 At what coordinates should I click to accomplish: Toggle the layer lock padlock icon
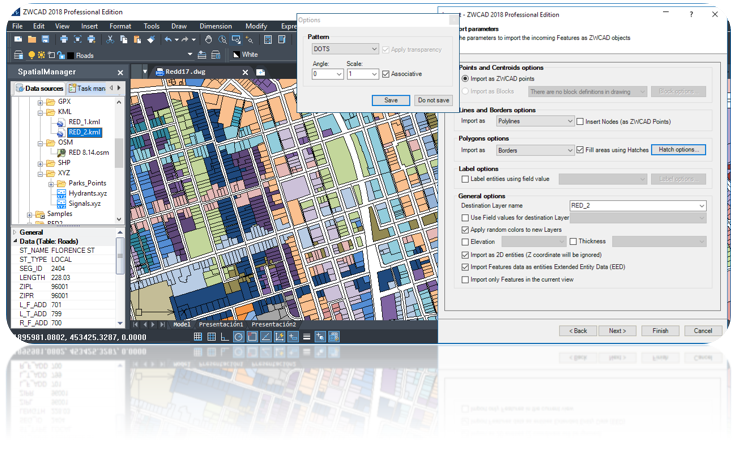pyautogui.click(x=61, y=55)
